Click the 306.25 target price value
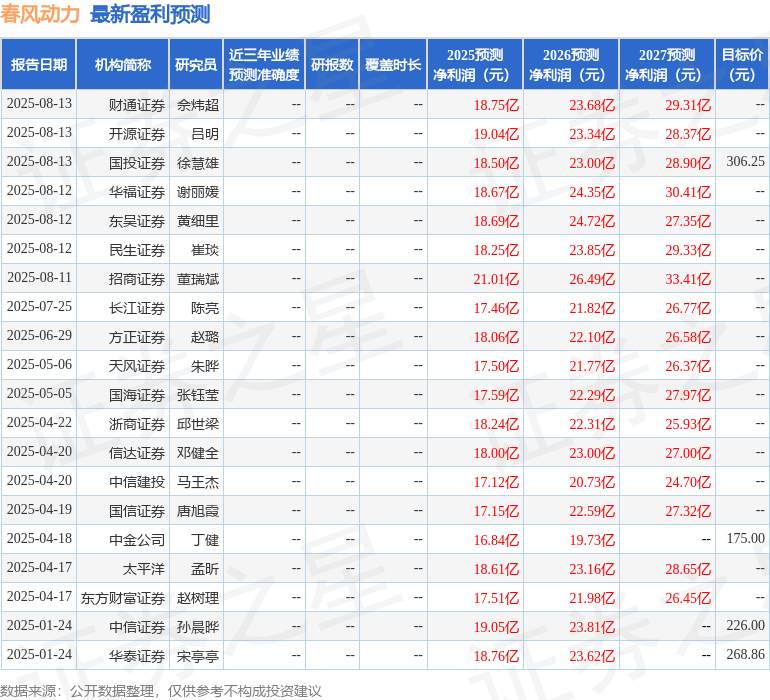Viewport: 770px width, 700px height. point(745,162)
